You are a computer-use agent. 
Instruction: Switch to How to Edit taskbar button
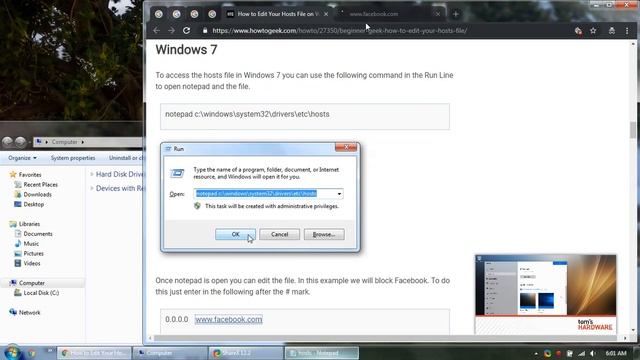(95, 353)
